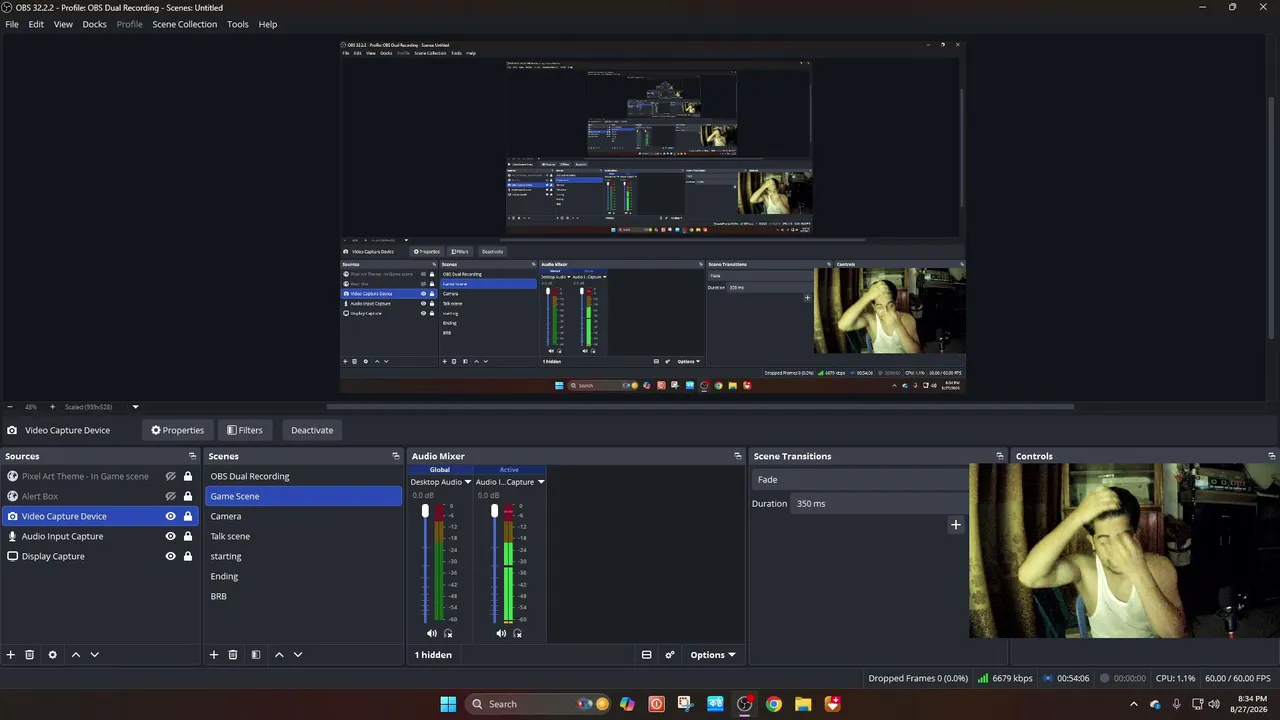Click the transition Duration field
1280x720 pixels.
(x=880, y=504)
